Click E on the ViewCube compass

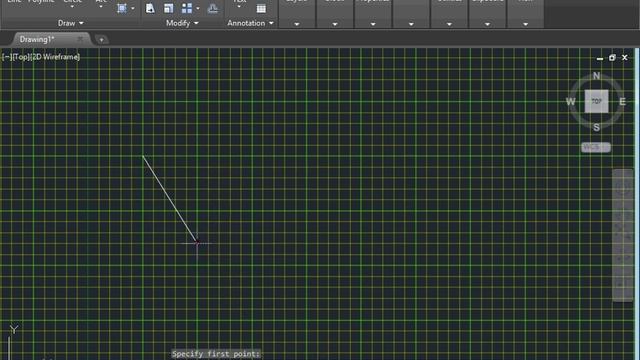(x=622, y=102)
